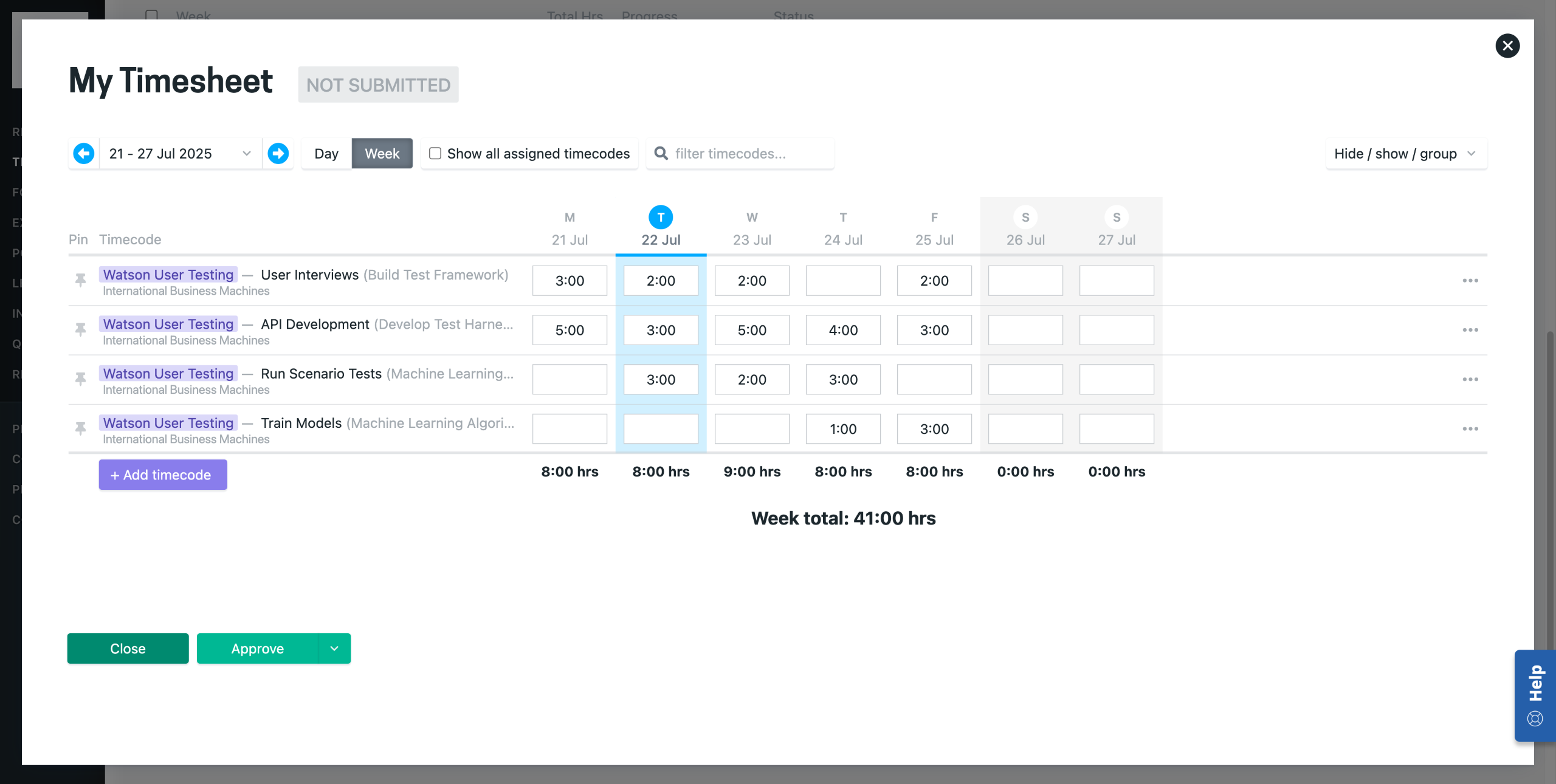Click the Add timecode button

[163, 475]
